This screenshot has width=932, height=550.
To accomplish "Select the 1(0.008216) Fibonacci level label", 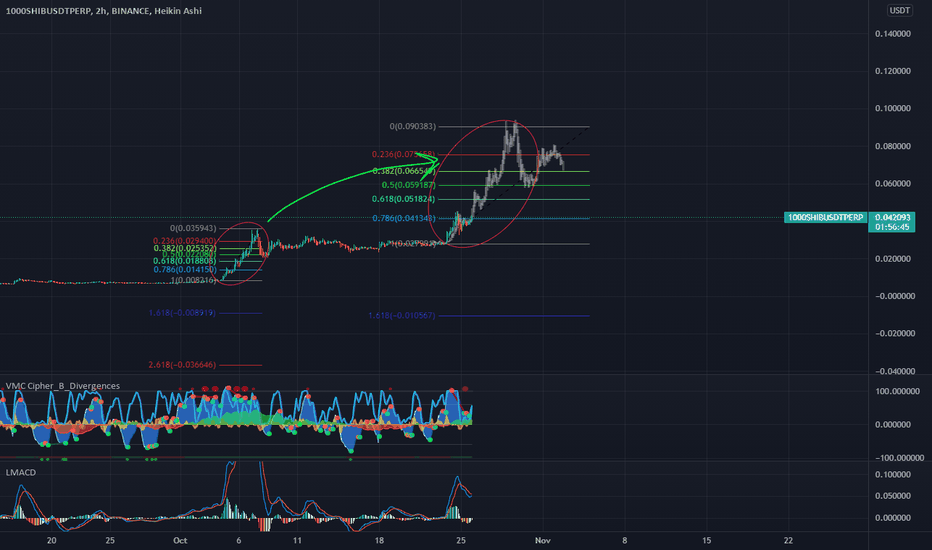I will click(x=193, y=280).
